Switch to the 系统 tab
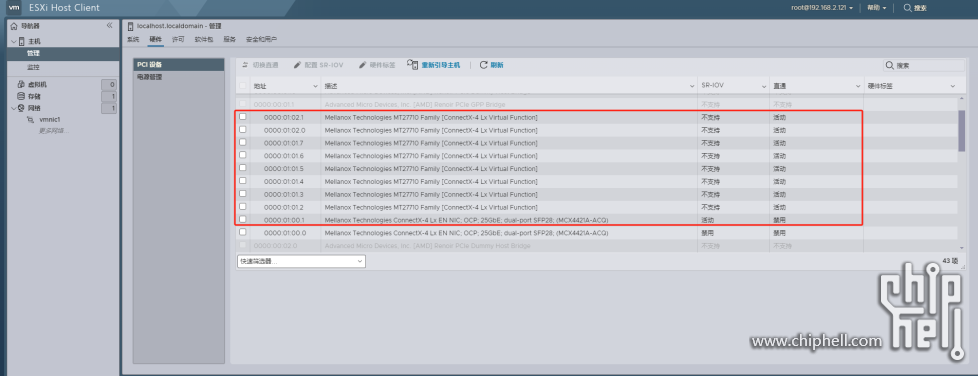The width and height of the screenshot is (978, 376). pyautogui.click(x=133, y=39)
